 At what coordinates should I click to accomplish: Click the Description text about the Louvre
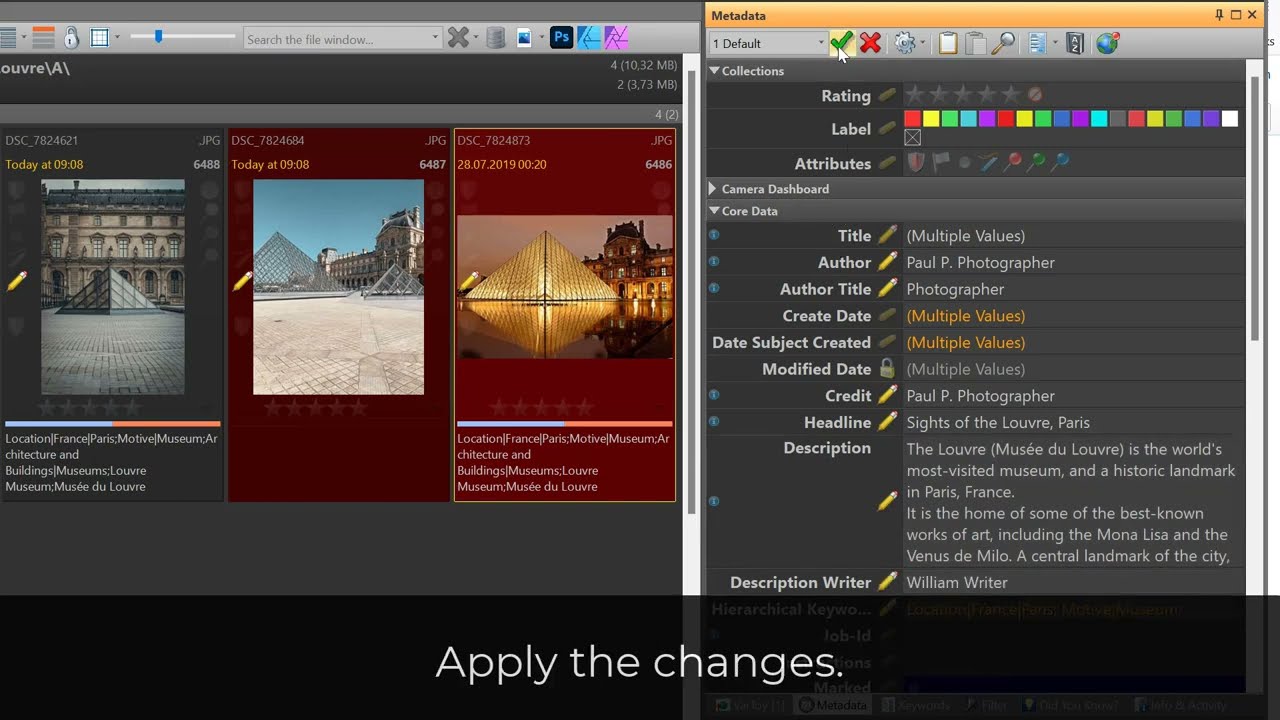coord(1074,502)
